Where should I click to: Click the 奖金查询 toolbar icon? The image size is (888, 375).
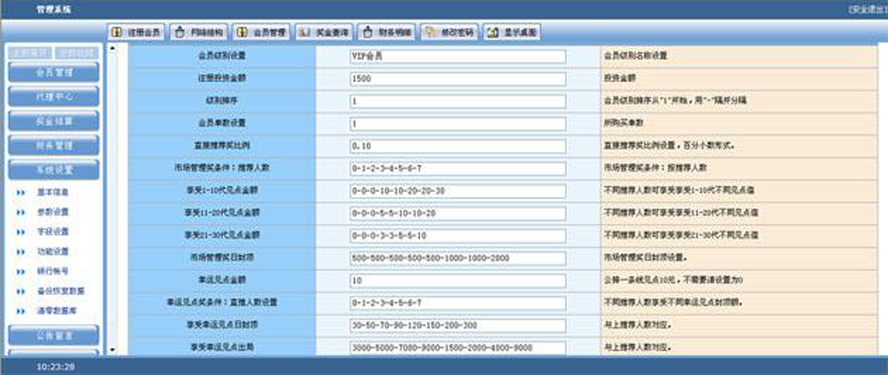coord(305,33)
